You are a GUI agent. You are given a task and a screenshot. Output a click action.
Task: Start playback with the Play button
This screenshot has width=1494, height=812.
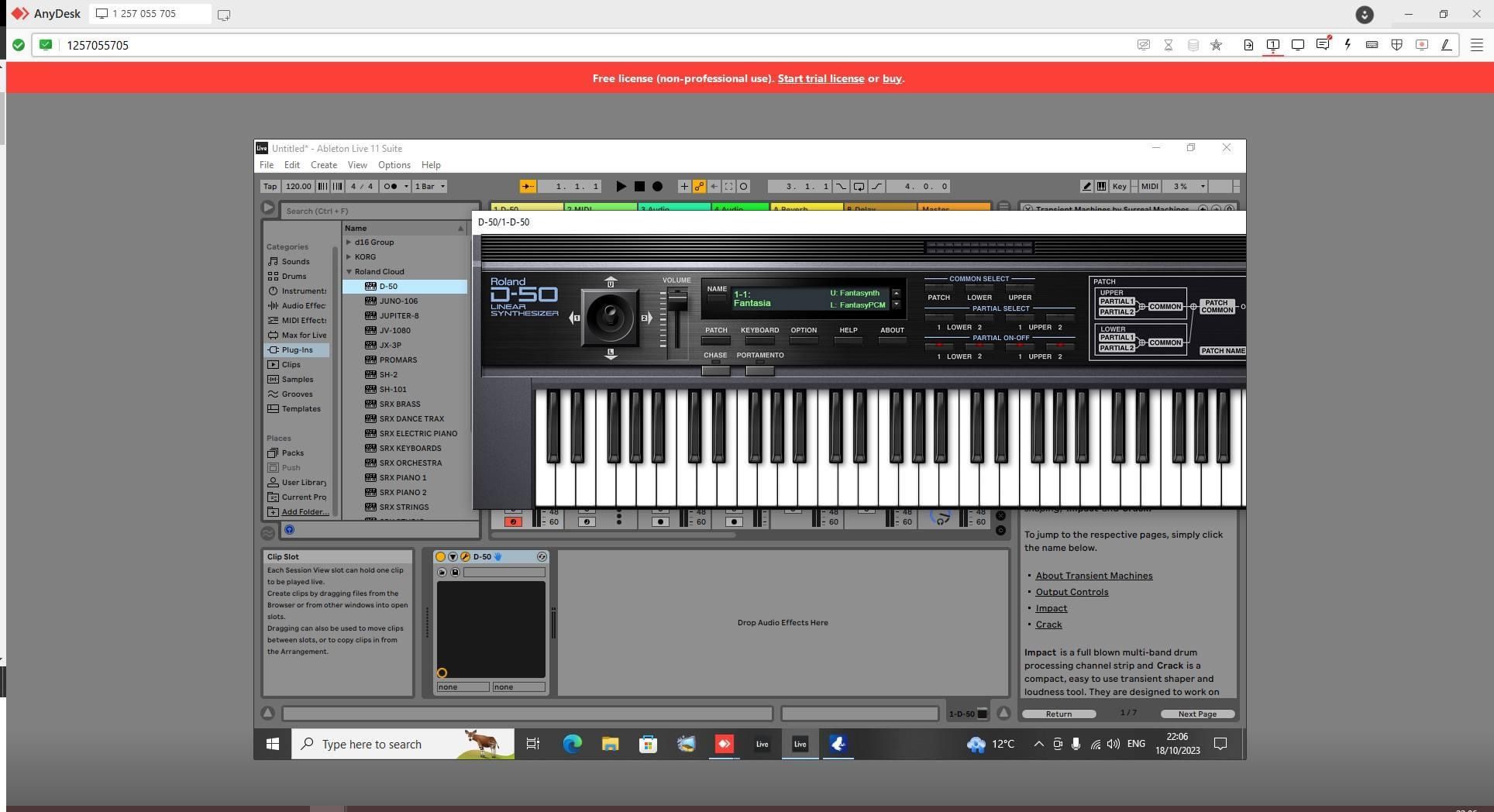pos(620,186)
